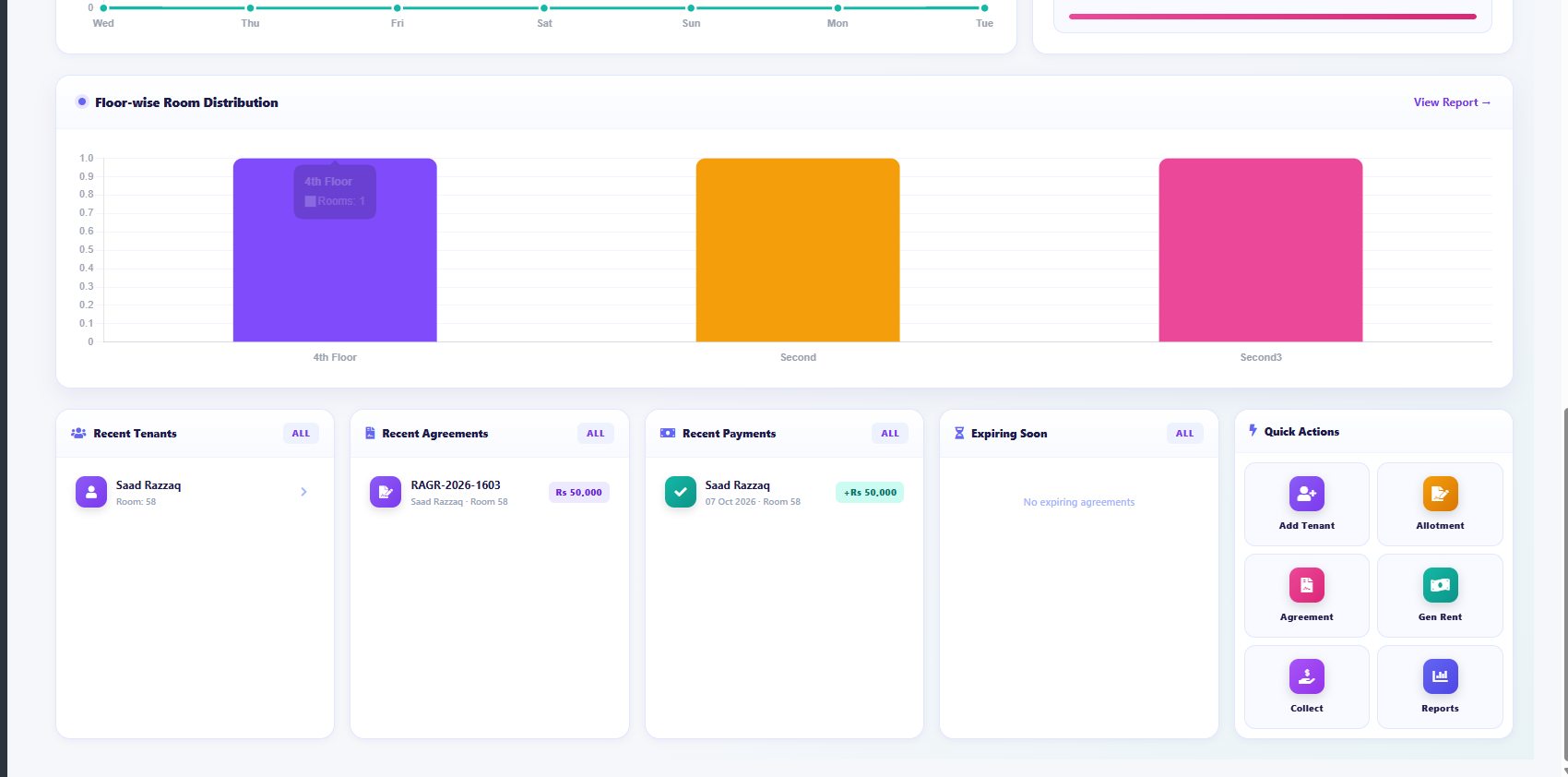Click Saad Razzaq name in Recent Tenants
Viewport: 1568px width, 777px height.
[x=148, y=485]
